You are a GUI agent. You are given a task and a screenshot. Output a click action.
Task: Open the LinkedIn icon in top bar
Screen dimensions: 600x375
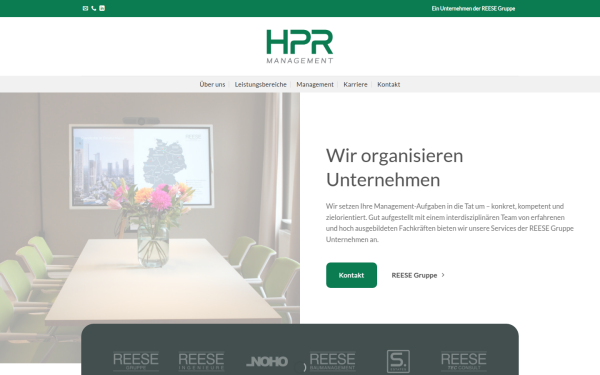(x=102, y=8)
